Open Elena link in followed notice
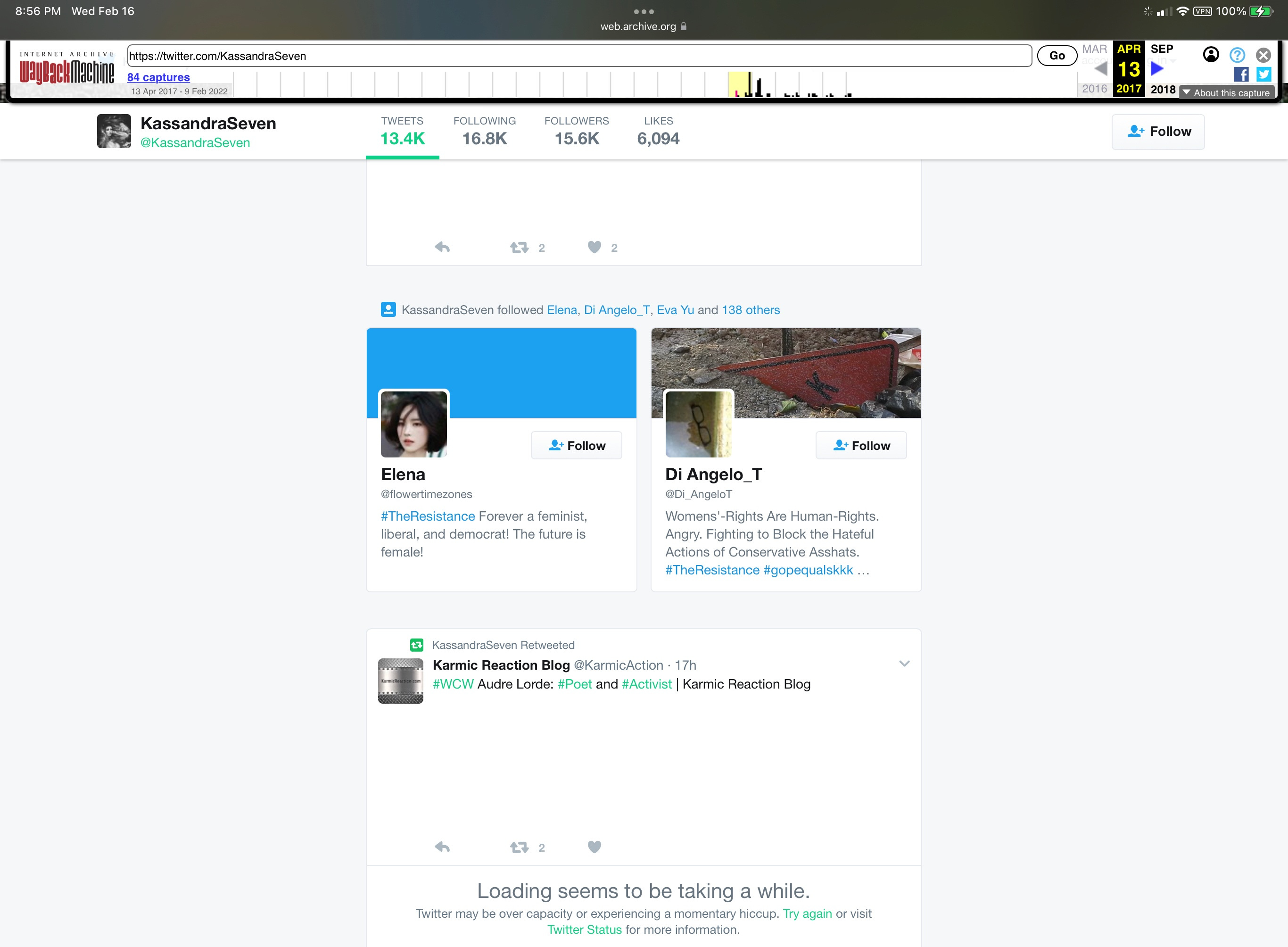The width and height of the screenshot is (1288, 947). (561, 310)
